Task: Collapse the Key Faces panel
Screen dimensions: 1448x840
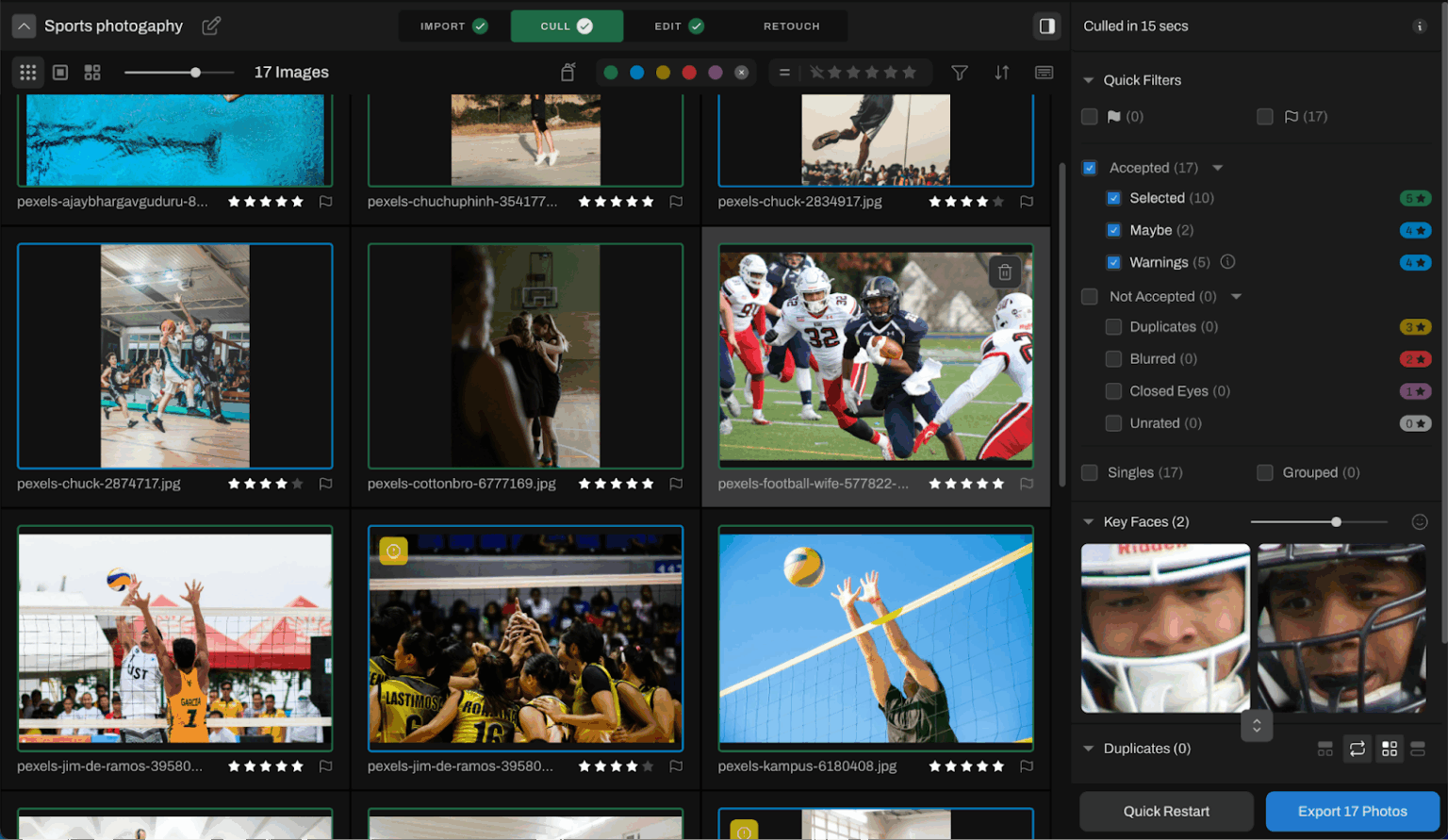Action: pos(1089,521)
